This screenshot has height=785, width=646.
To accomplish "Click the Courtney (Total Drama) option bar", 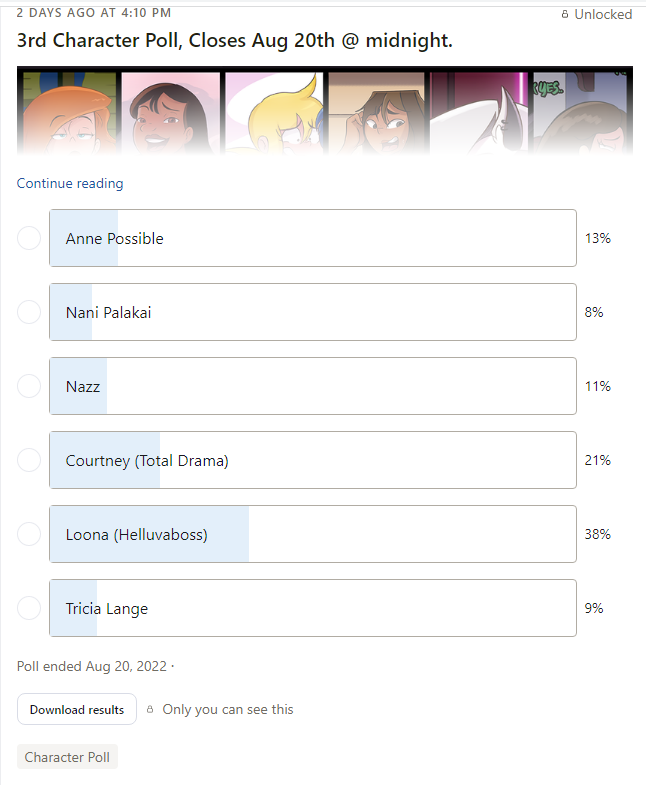I will click(313, 460).
